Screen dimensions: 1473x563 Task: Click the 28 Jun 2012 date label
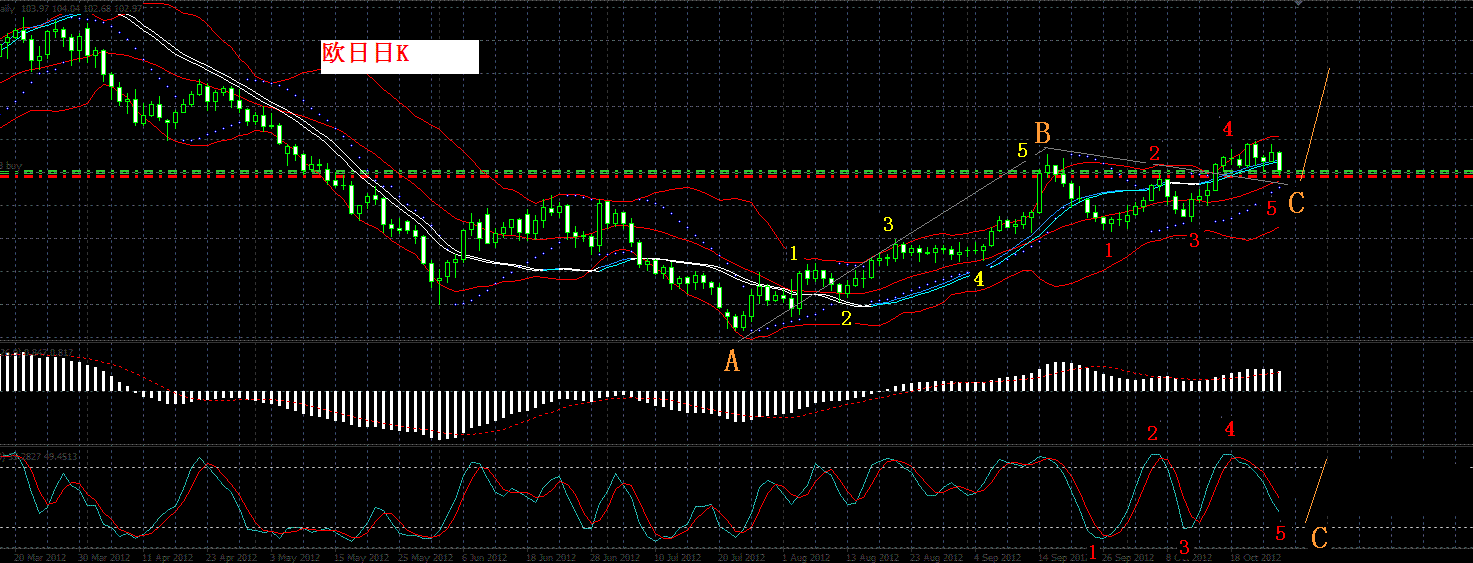point(615,558)
